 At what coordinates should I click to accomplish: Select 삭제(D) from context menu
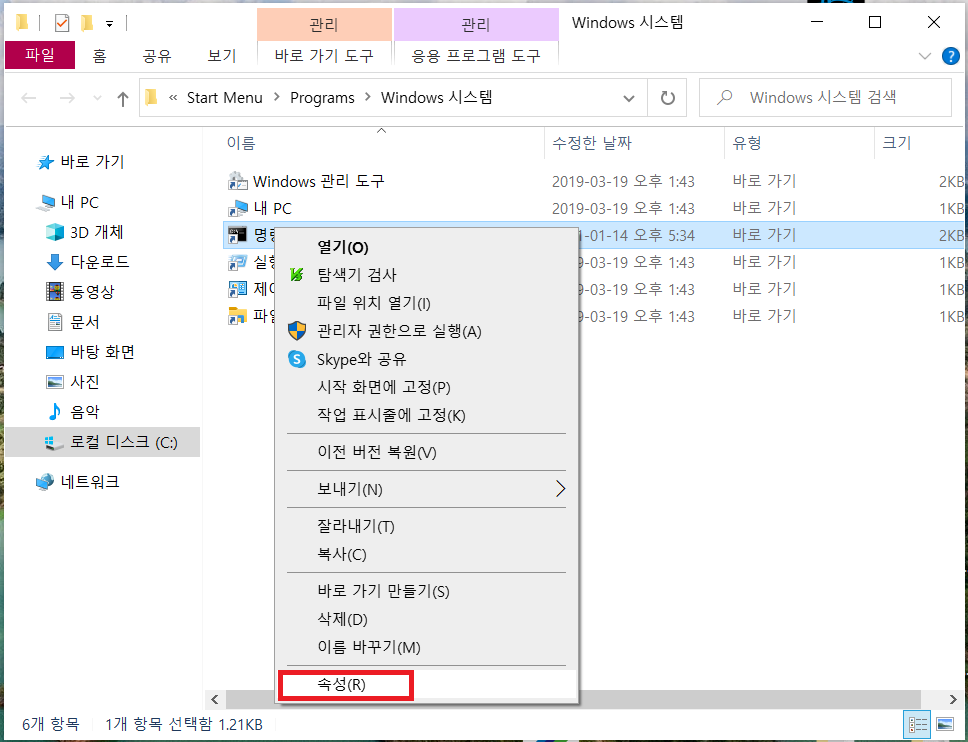(x=427, y=619)
